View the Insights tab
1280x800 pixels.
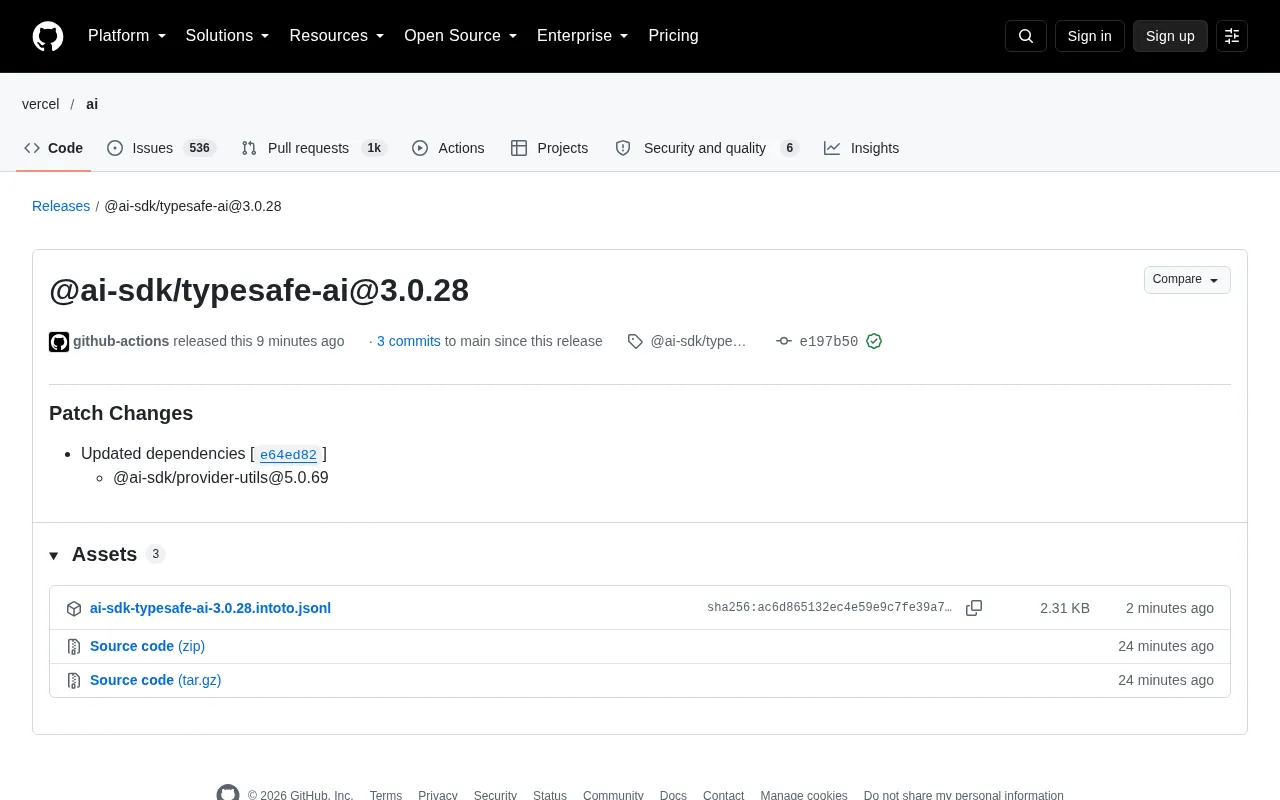861,148
